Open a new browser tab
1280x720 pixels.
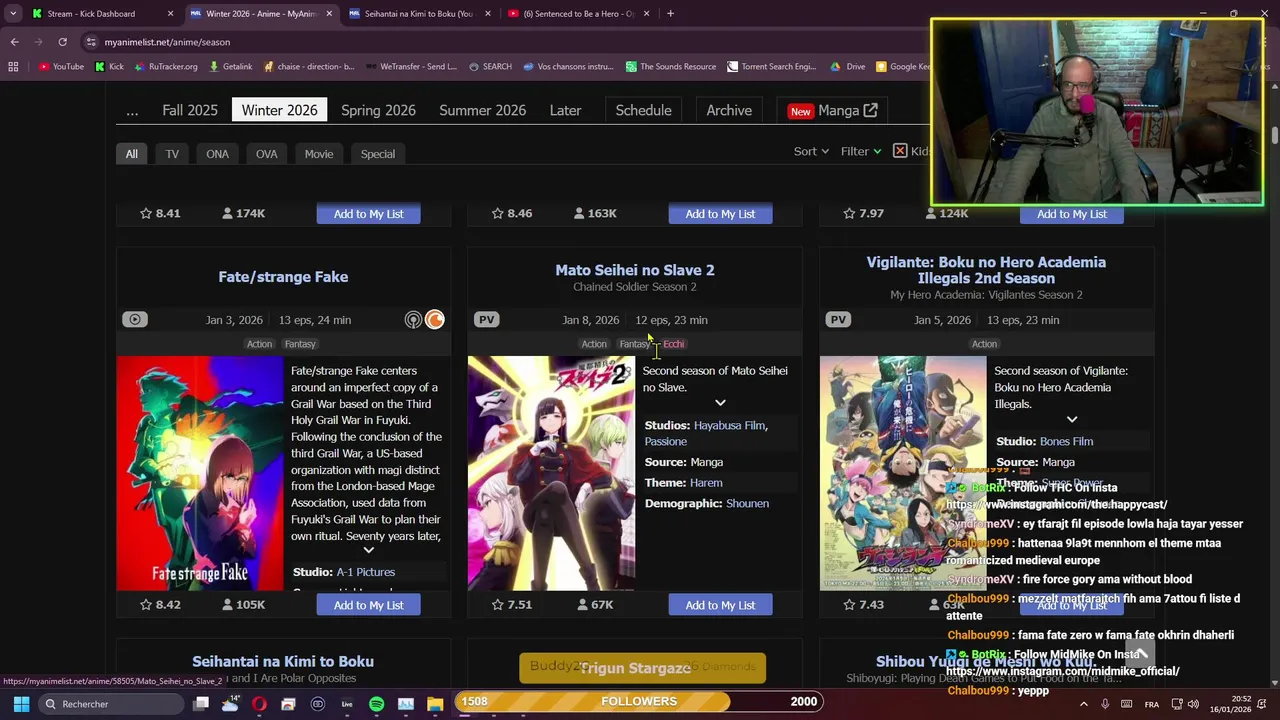pos(670,14)
